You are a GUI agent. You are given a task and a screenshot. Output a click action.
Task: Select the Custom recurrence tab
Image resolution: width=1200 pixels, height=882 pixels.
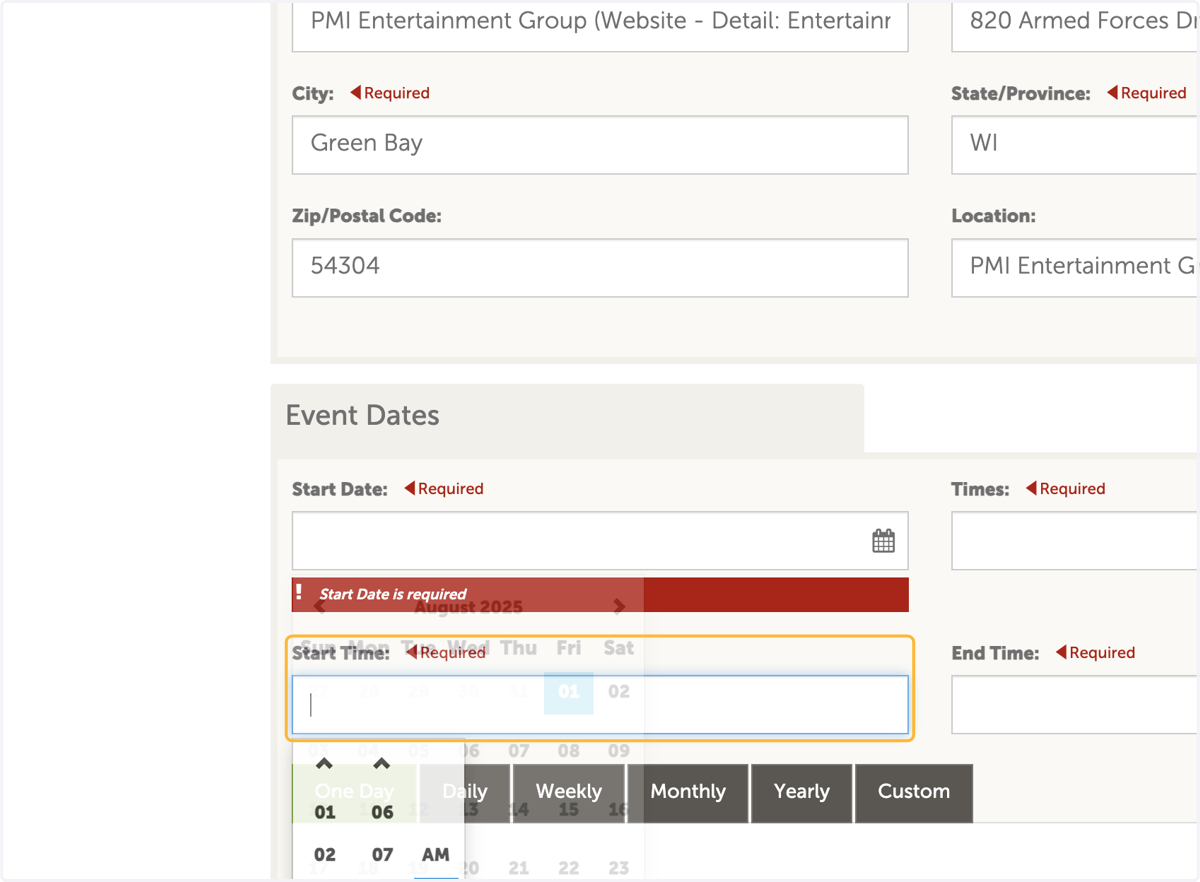coord(914,792)
